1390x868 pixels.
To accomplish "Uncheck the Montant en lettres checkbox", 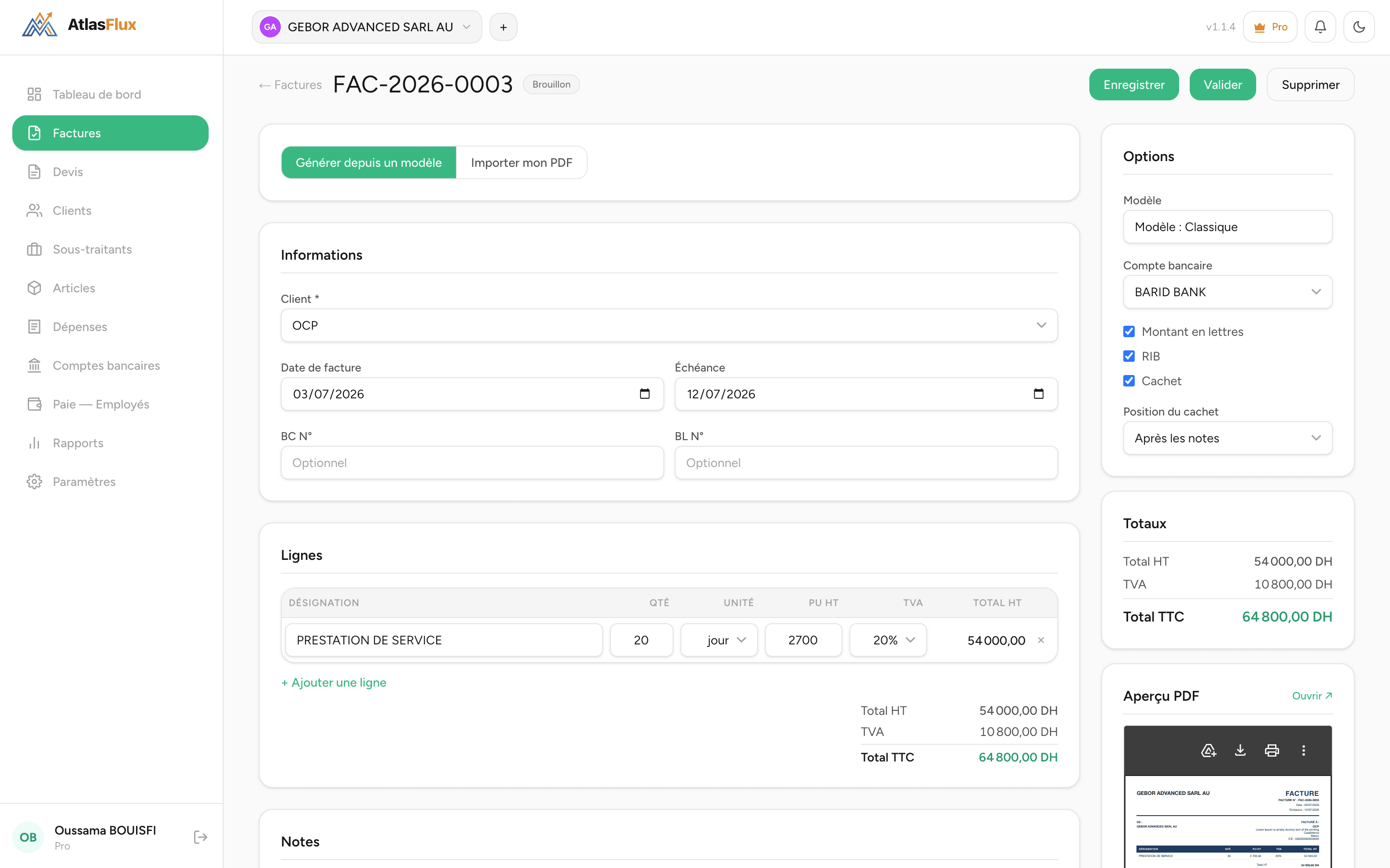I will [1129, 331].
